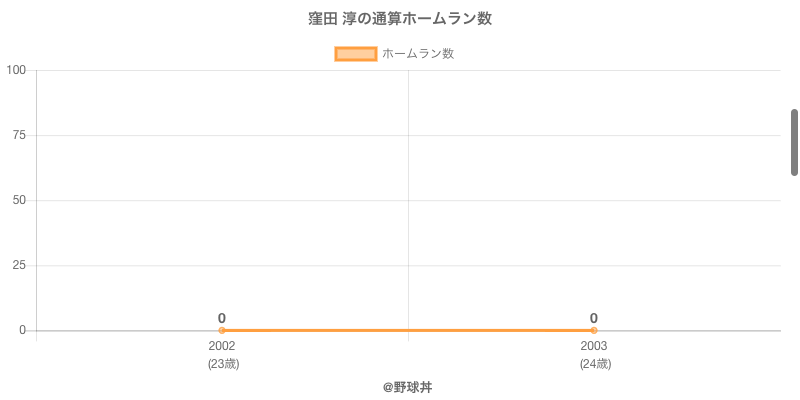This screenshot has width=800, height=400.
Task: Click the center vertical gridline
Action: click(408, 200)
